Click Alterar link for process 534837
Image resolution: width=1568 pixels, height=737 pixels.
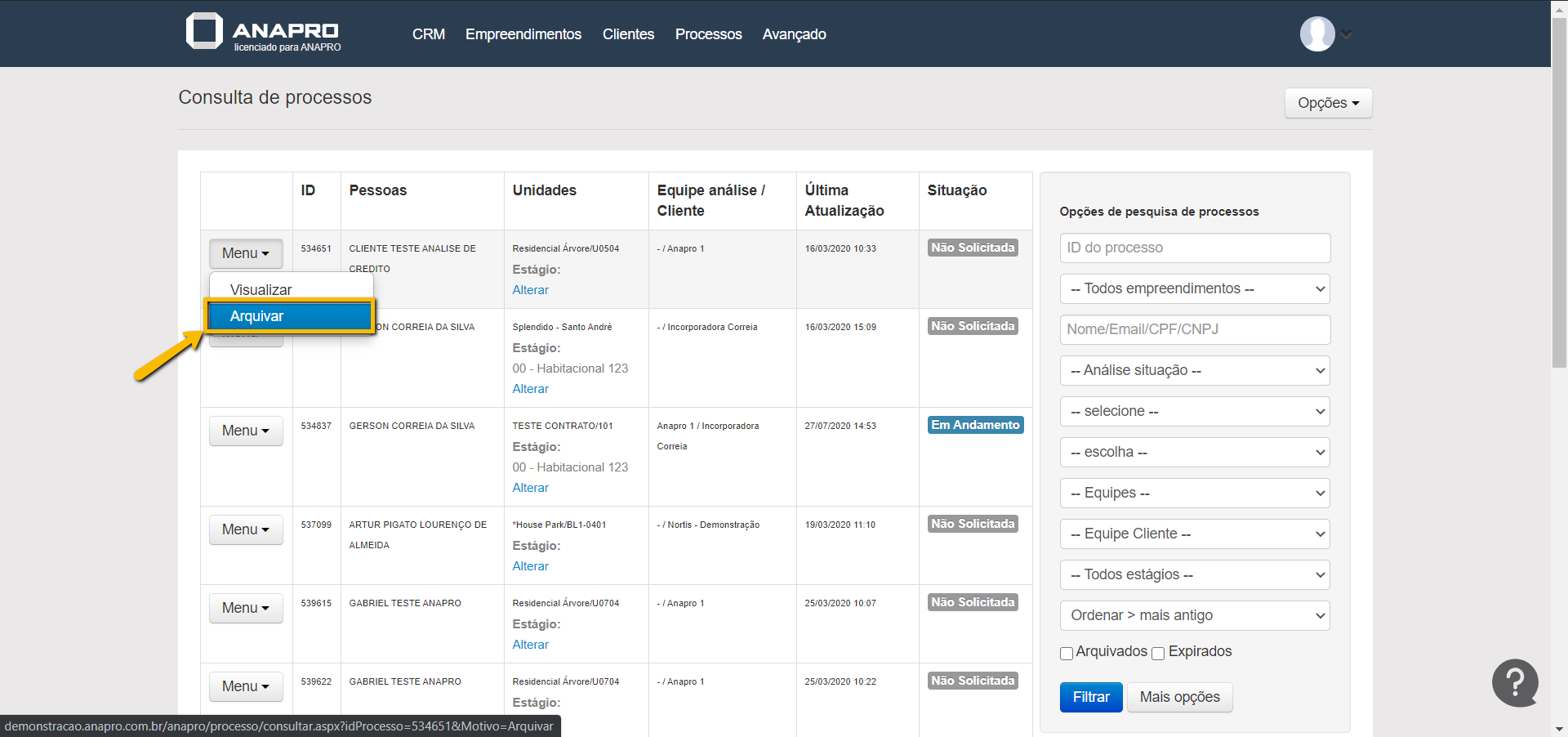[530, 488]
